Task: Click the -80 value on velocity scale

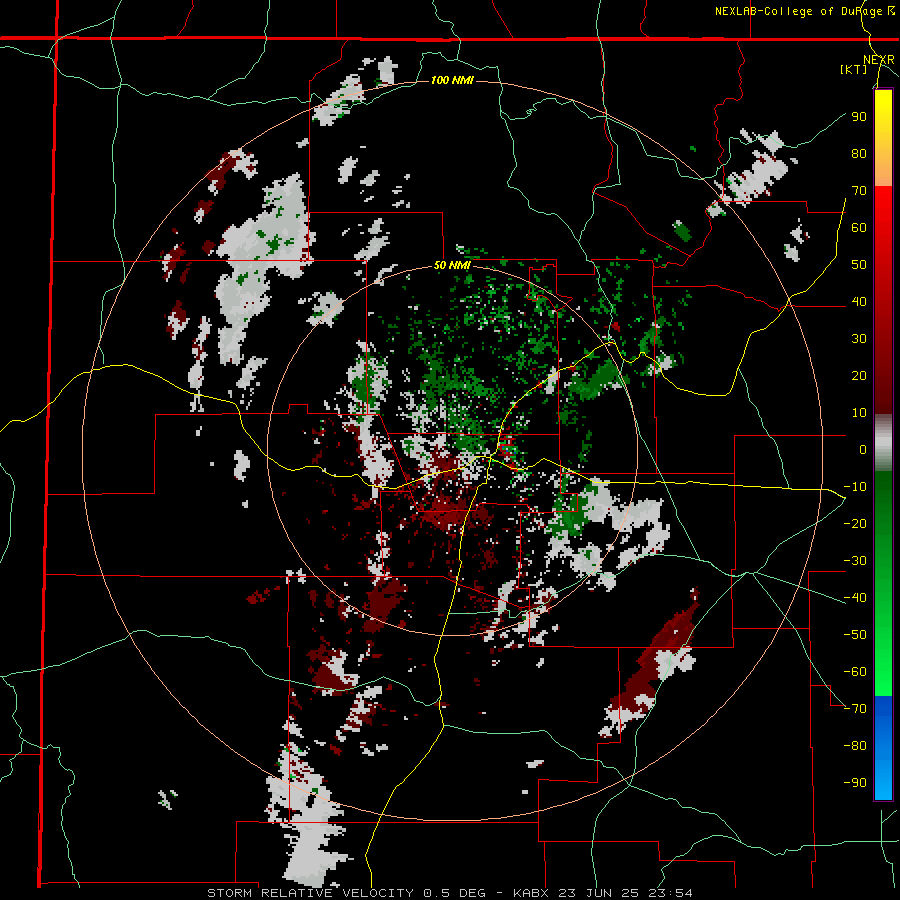Action: (855, 746)
